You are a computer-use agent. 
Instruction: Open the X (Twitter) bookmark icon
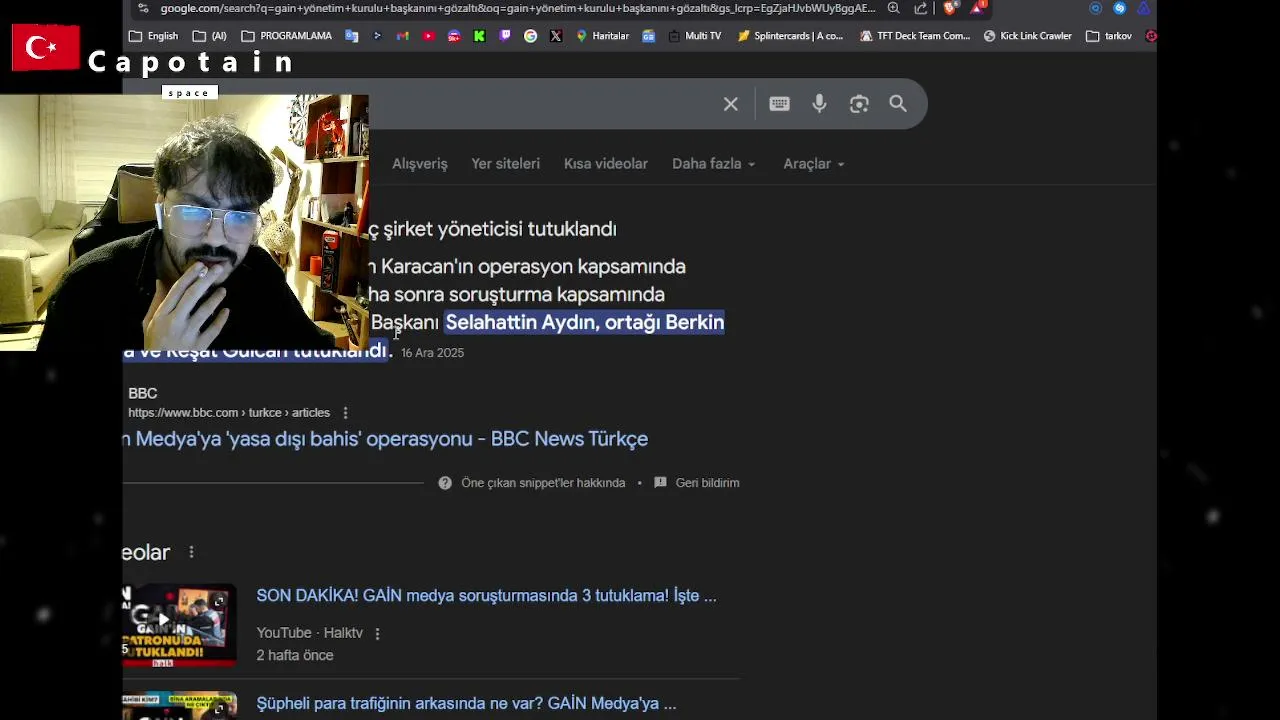tap(556, 36)
